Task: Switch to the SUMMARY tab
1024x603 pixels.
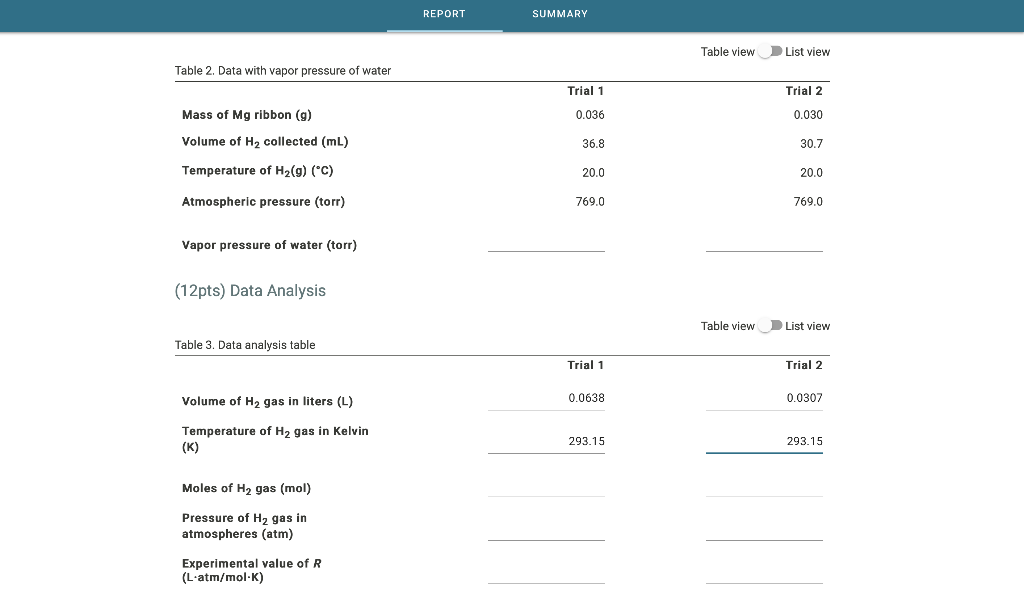Action: 559,14
